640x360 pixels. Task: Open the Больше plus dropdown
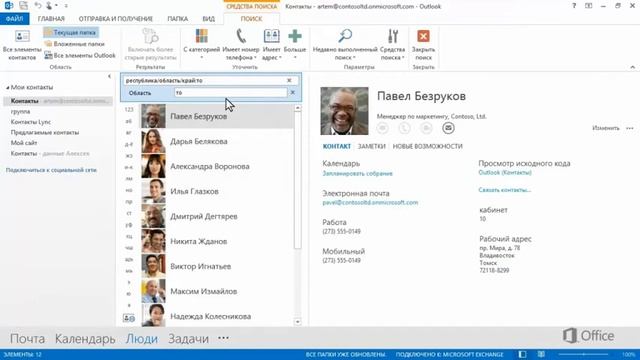click(x=295, y=44)
